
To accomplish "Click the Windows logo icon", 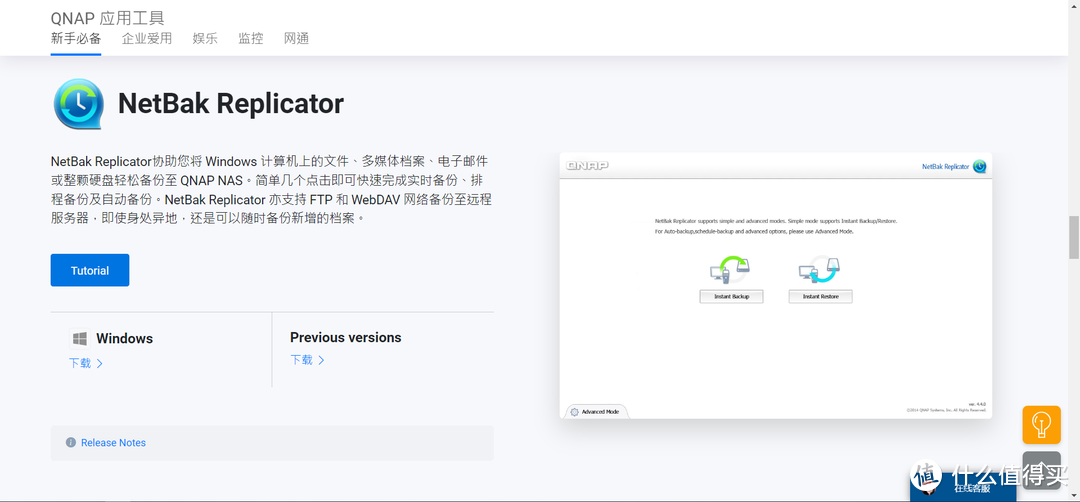I will [80, 339].
